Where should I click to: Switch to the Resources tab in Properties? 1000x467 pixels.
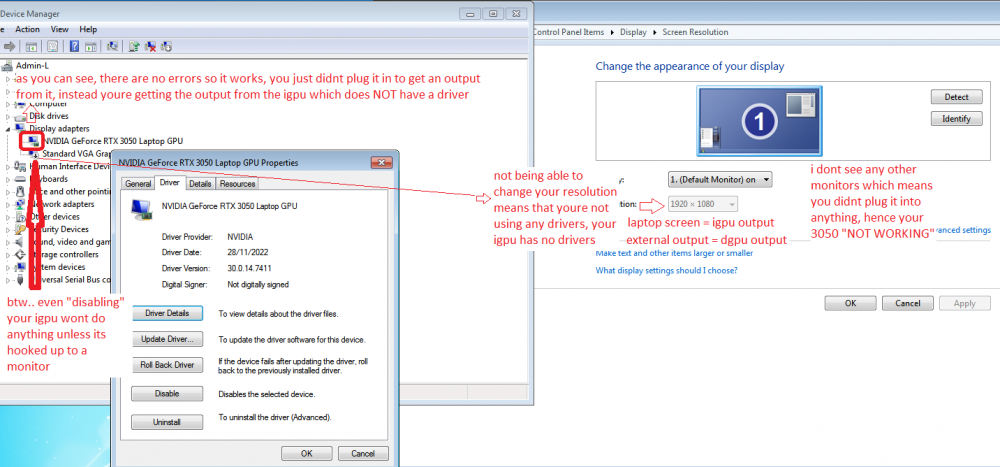(x=237, y=184)
